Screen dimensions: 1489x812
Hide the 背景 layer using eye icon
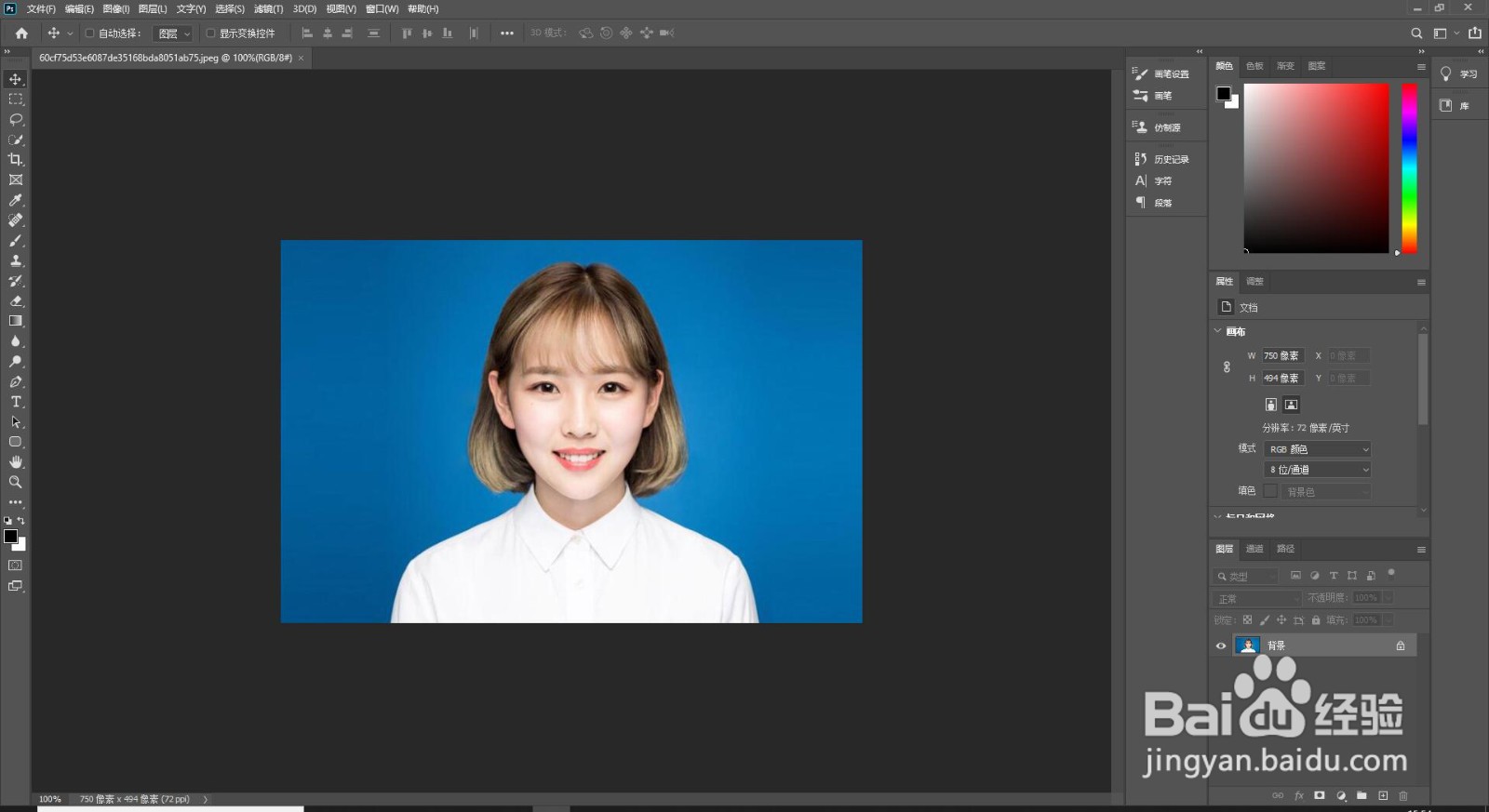1221,646
